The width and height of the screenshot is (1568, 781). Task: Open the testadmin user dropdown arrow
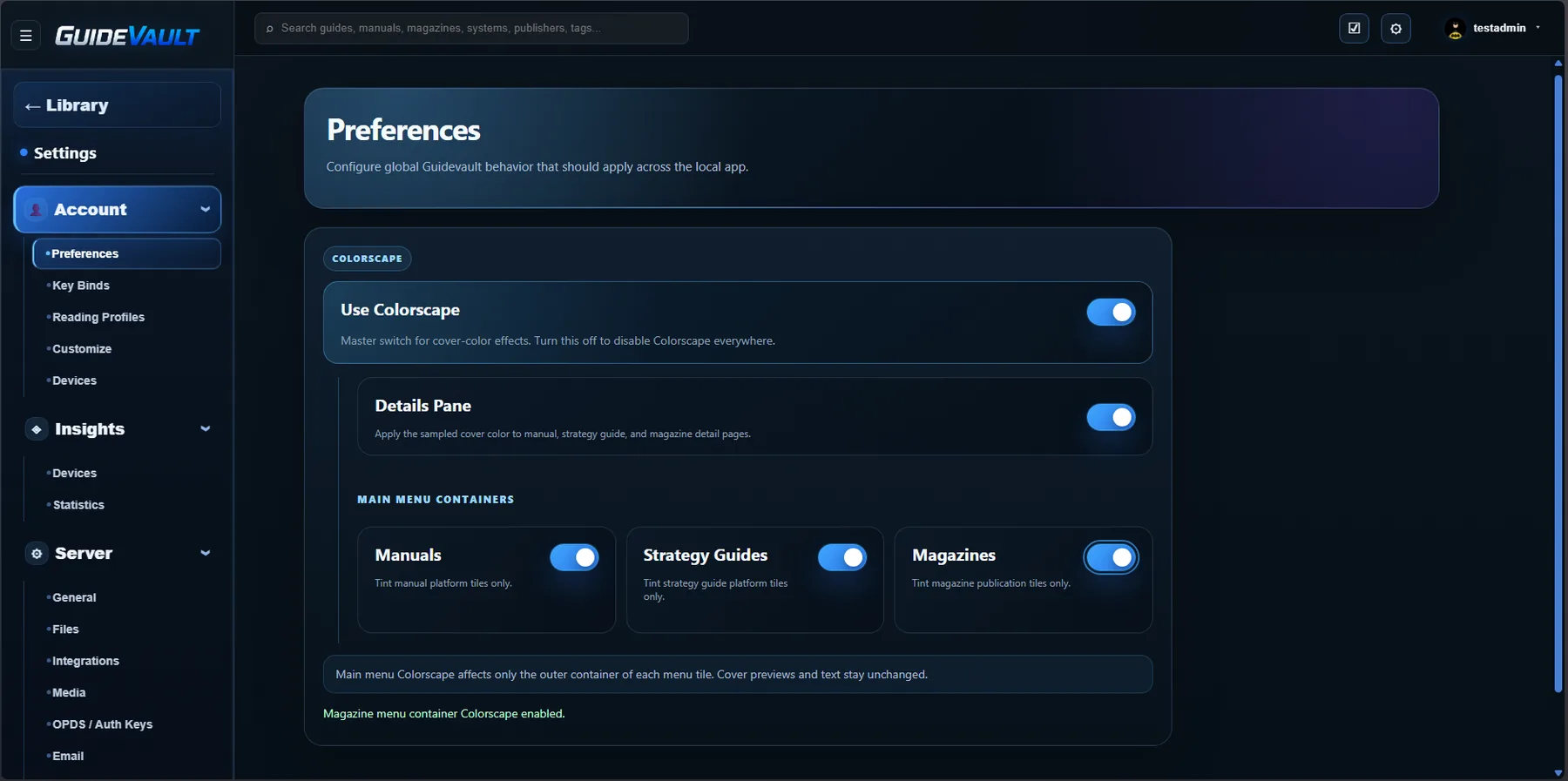1538,28
